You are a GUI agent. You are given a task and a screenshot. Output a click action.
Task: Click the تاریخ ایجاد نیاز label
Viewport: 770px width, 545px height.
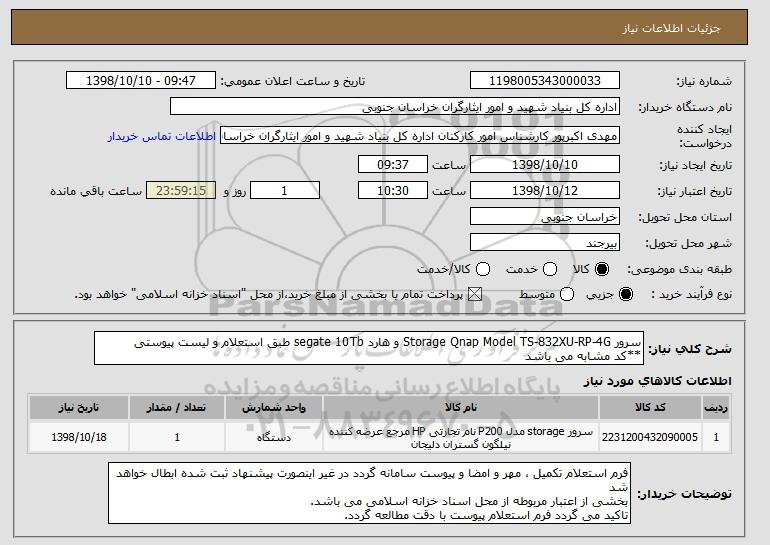tap(695, 165)
